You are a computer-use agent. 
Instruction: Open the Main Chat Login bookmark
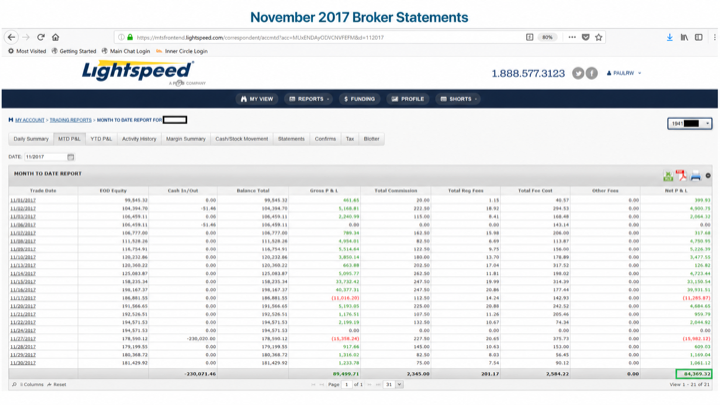[x=126, y=51]
